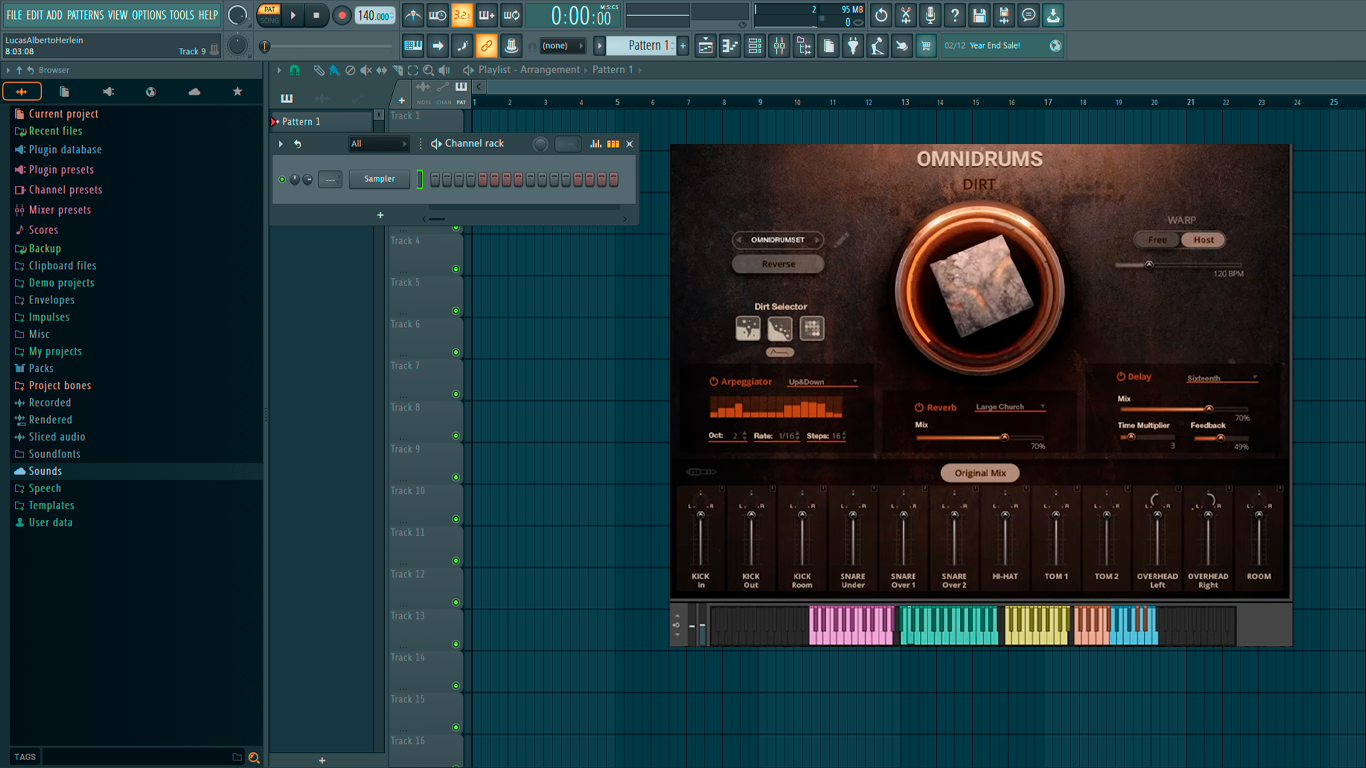
Task: Open the shopping cart content library icon
Action: tap(926, 45)
